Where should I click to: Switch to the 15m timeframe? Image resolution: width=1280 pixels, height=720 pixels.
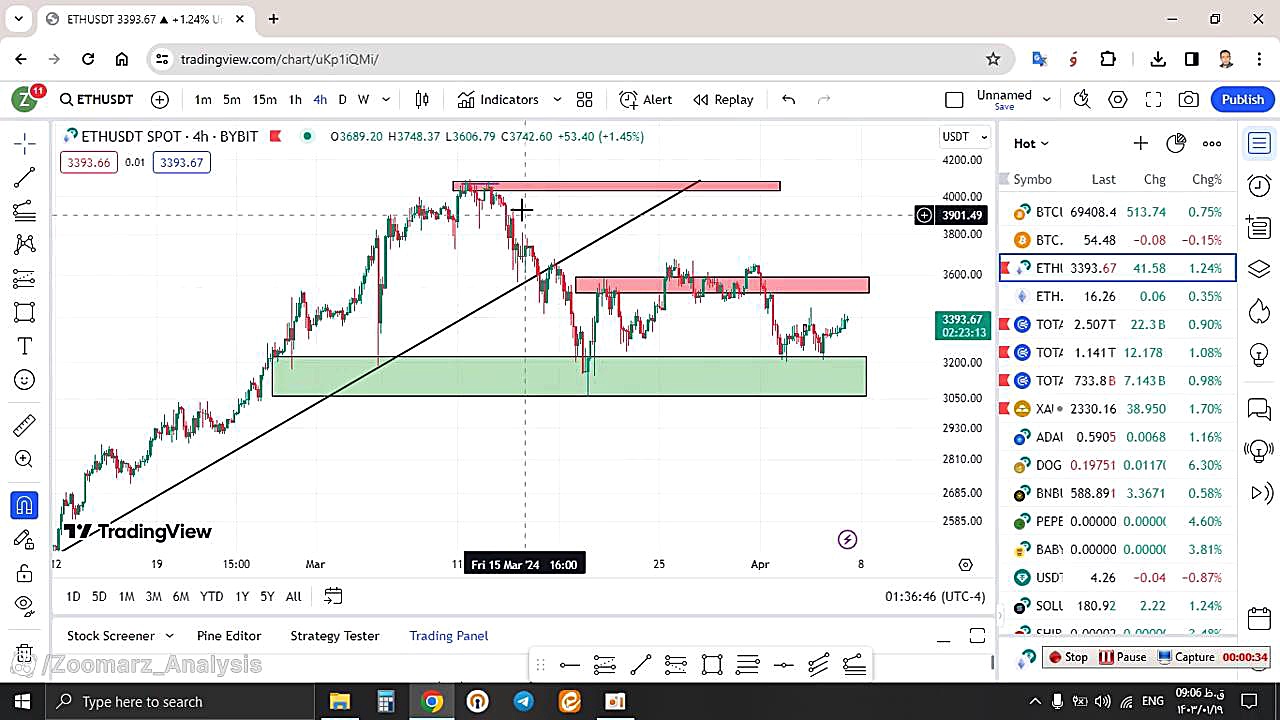(264, 99)
